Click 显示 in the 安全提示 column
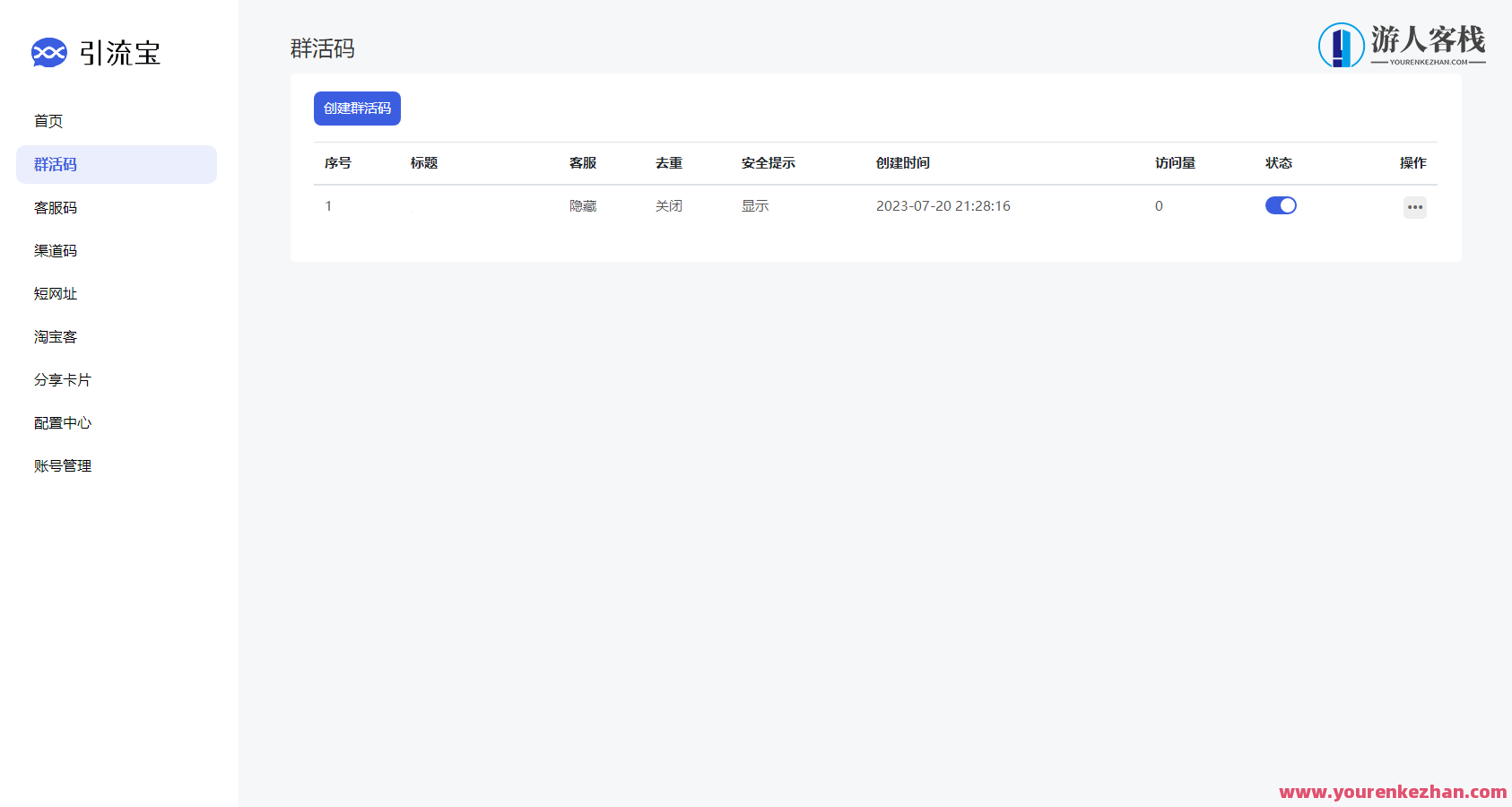This screenshot has width=1512, height=807. click(x=755, y=205)
